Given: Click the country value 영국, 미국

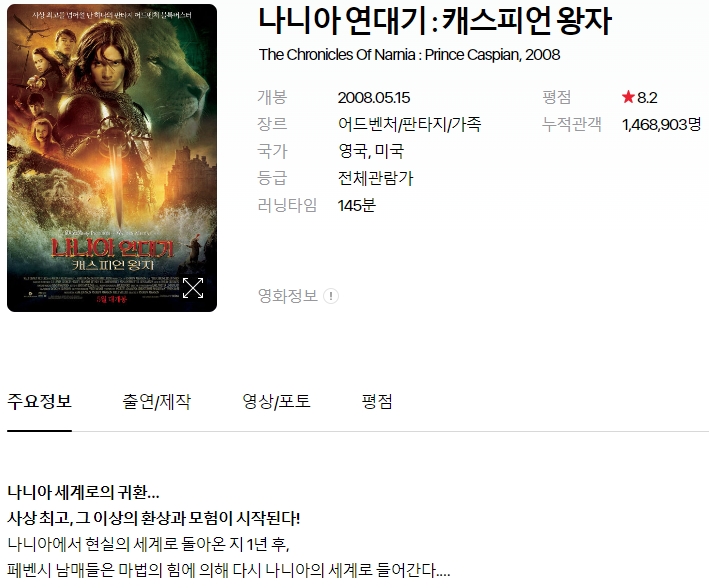Looking at the screenshot, I should (371, 151).
